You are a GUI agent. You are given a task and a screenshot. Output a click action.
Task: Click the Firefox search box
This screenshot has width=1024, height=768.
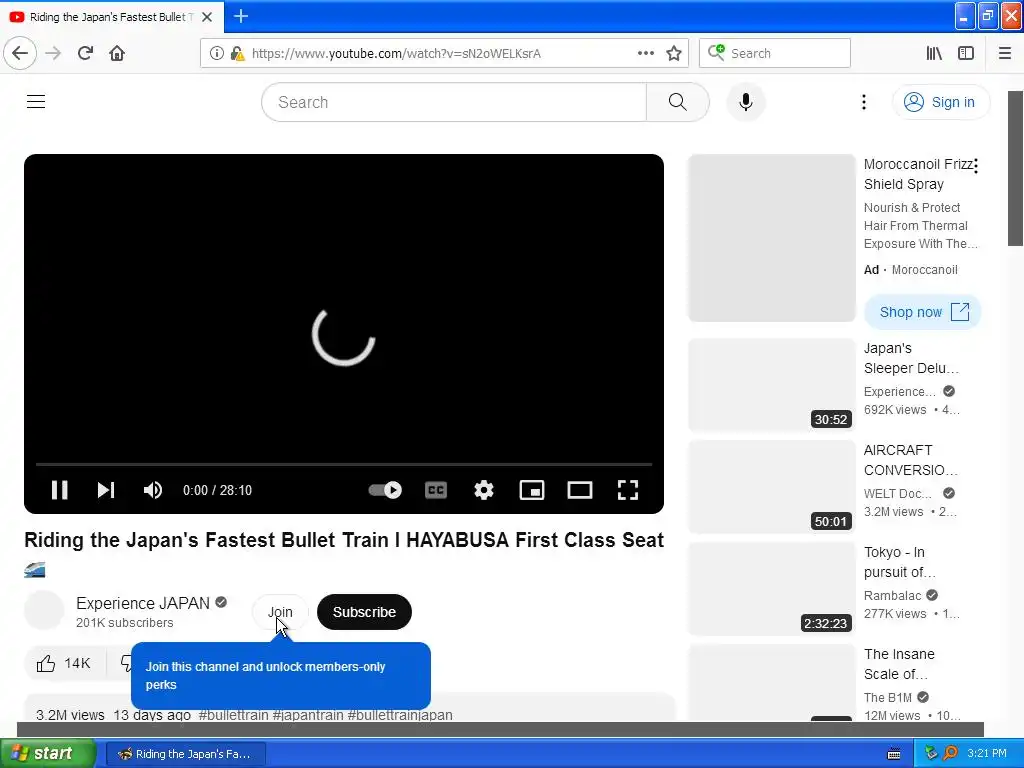(775, 53)
